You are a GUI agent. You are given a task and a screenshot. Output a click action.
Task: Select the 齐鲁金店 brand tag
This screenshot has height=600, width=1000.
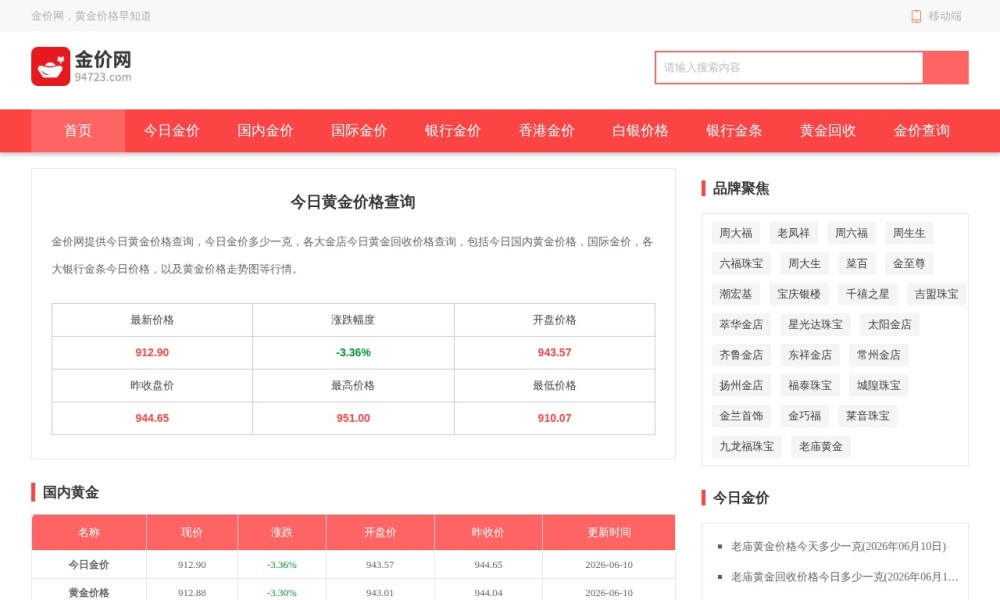[741, 355]
